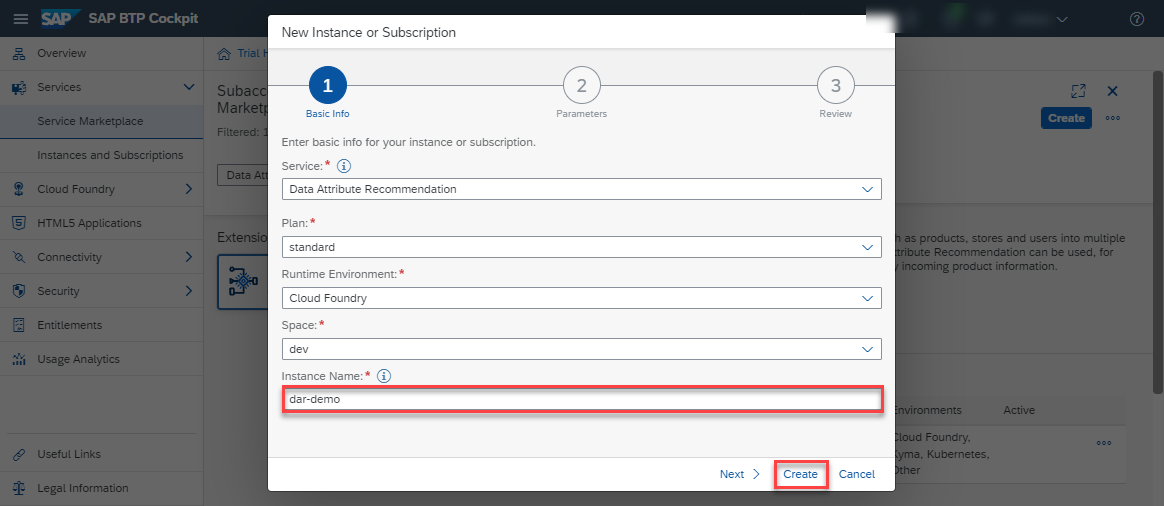Click the Services sidebar icon
Image resolution: width=1164 pixels, height=506 pixels.
coord(20,88)
